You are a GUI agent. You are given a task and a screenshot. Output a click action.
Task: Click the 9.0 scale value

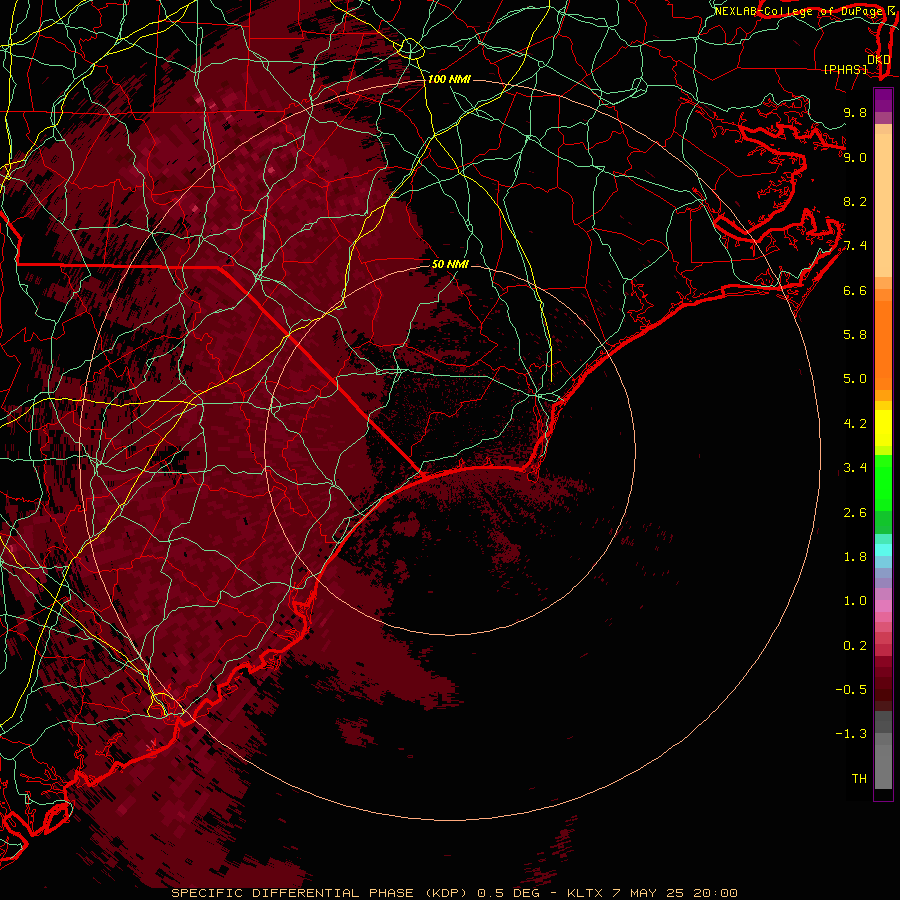tap(855, 157)
